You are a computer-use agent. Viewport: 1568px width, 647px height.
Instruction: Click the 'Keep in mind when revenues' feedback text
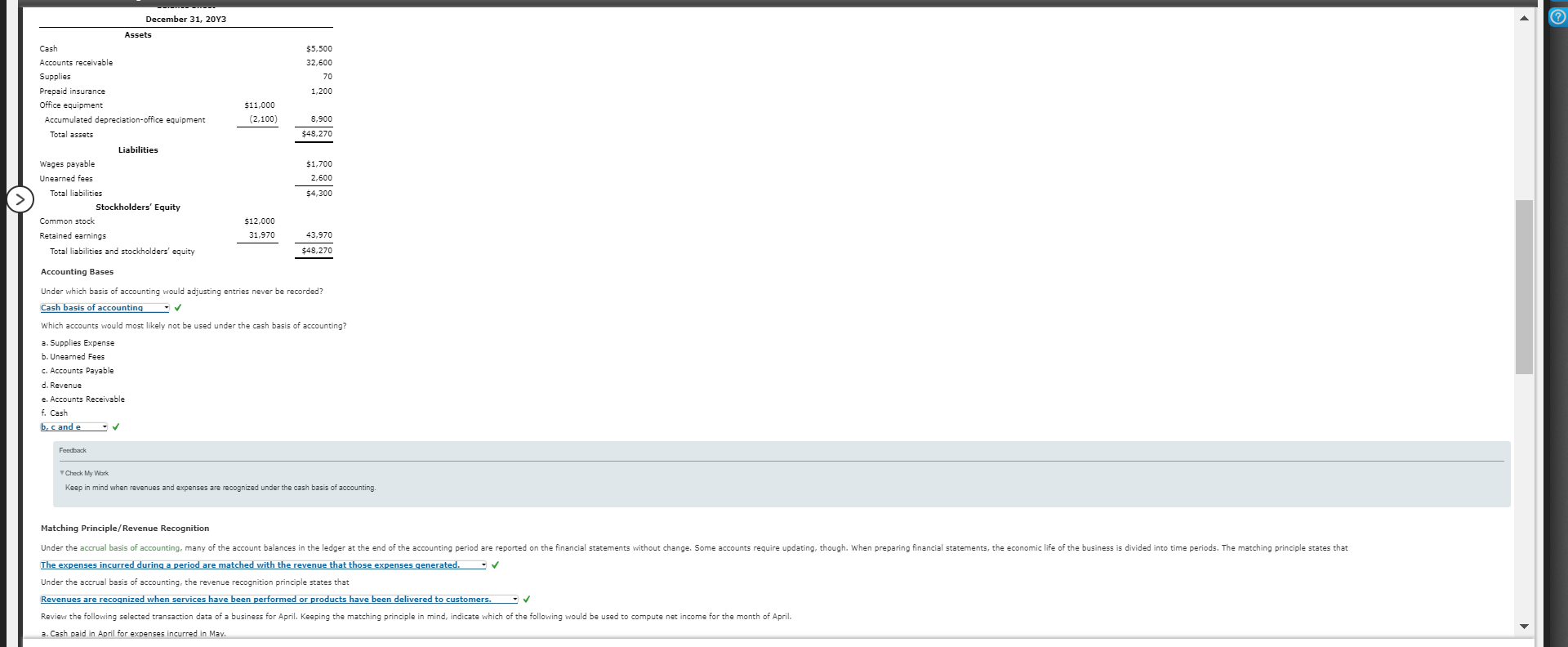pos(220,488)
